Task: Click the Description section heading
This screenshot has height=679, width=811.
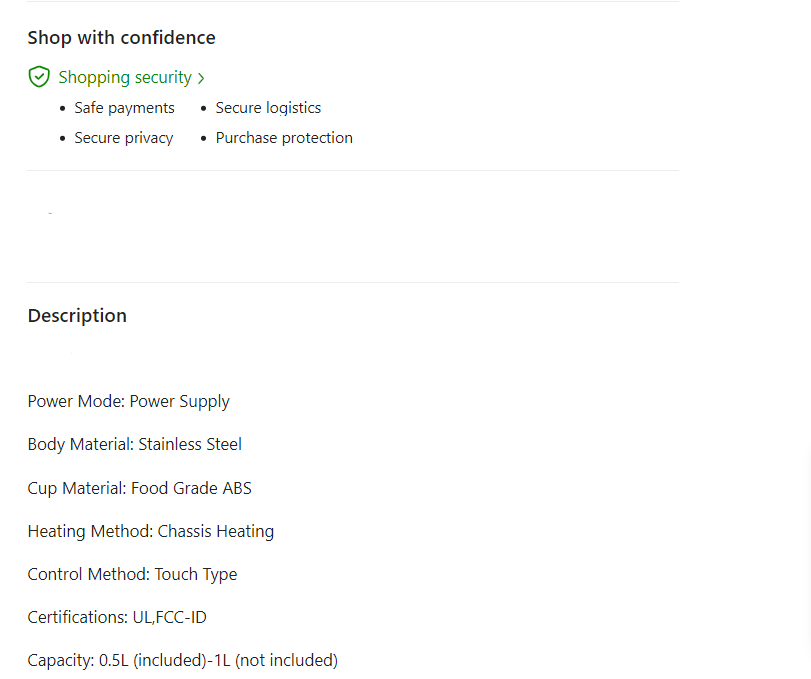Action: [77, 316]
